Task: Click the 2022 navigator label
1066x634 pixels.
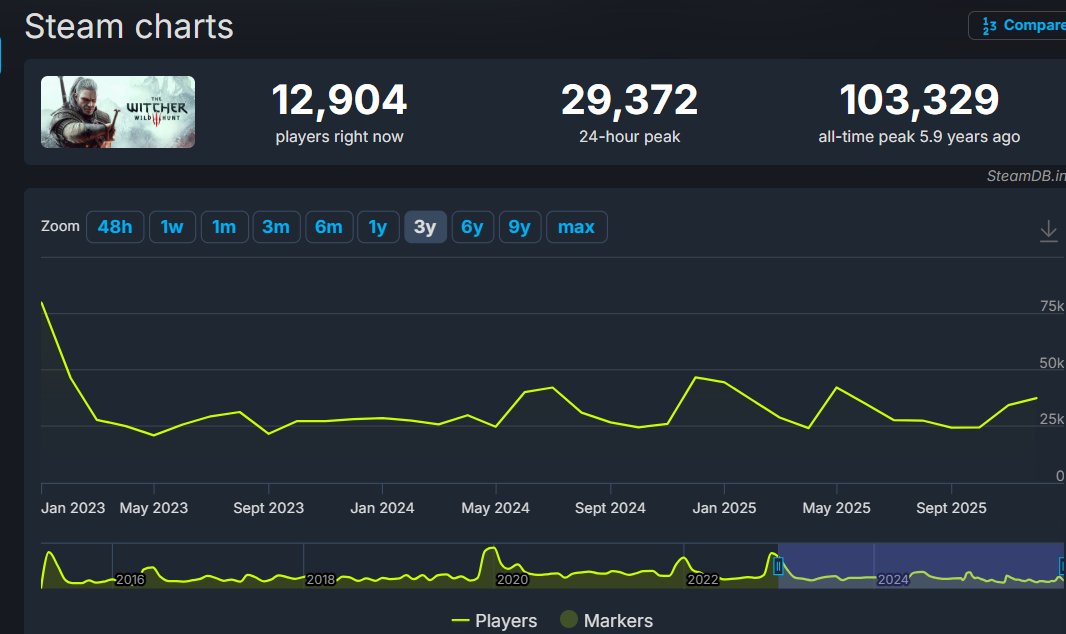Action: click(702, 580)
